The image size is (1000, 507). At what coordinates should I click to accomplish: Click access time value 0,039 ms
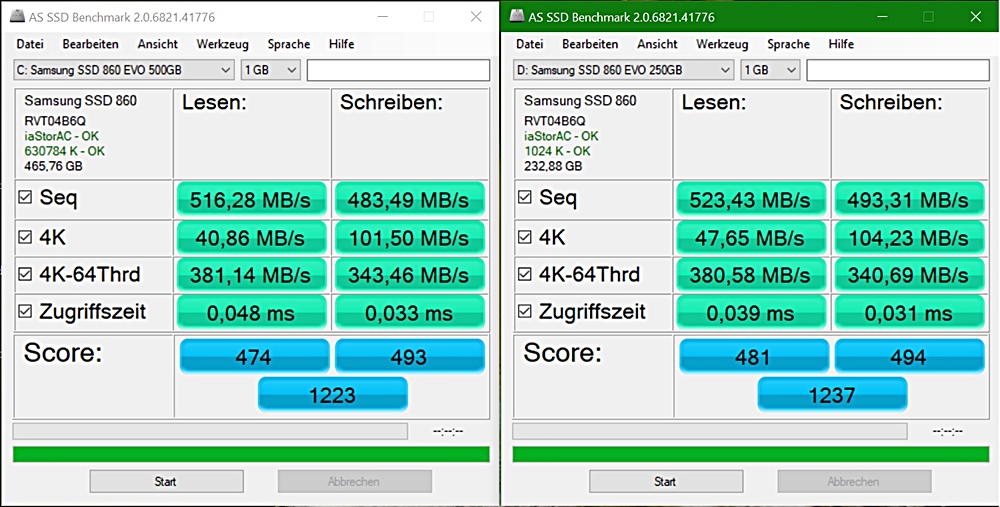[x=751, y=312]
